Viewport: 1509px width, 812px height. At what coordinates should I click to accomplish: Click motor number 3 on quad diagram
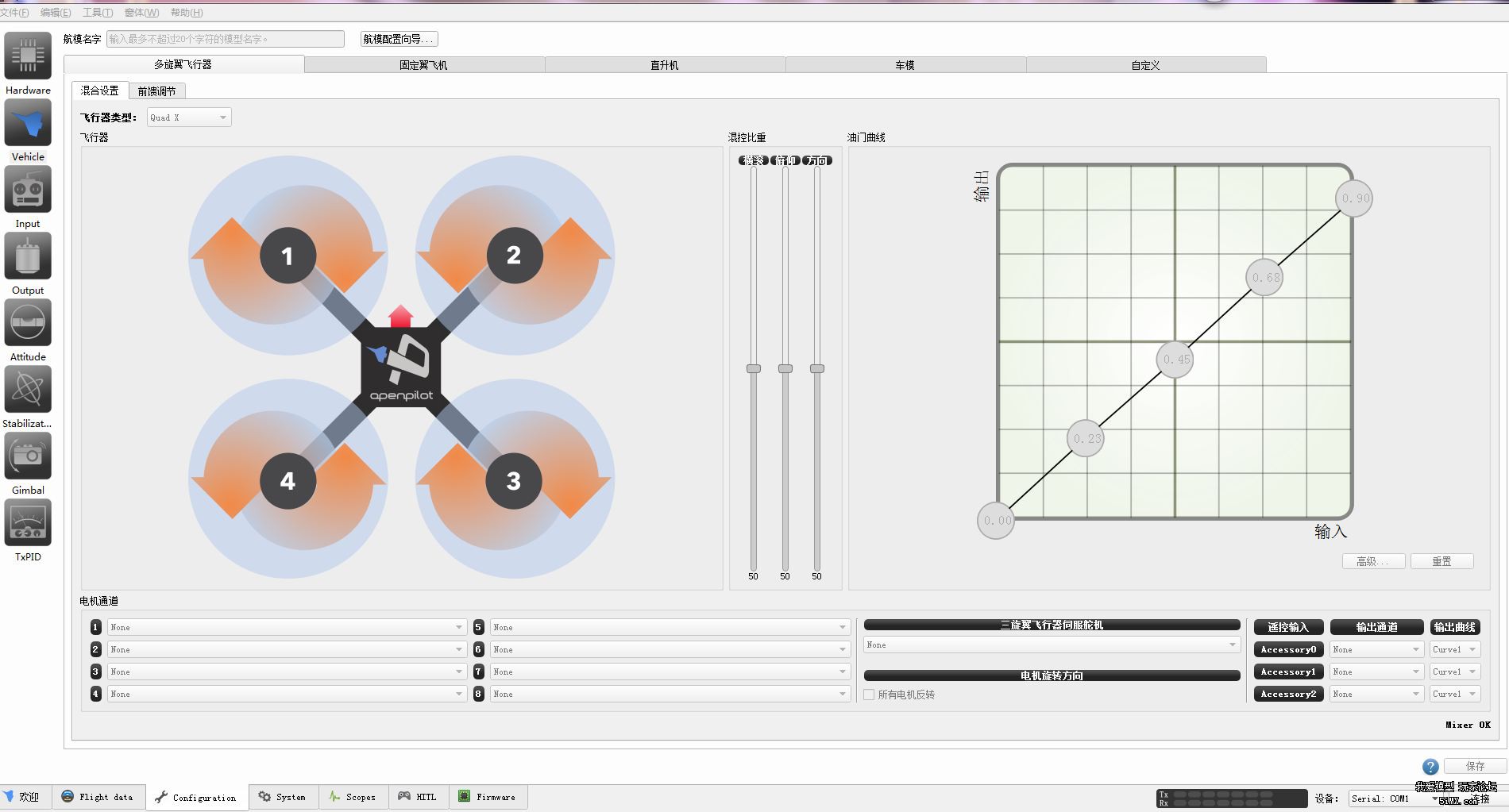(x=514, y=481)
